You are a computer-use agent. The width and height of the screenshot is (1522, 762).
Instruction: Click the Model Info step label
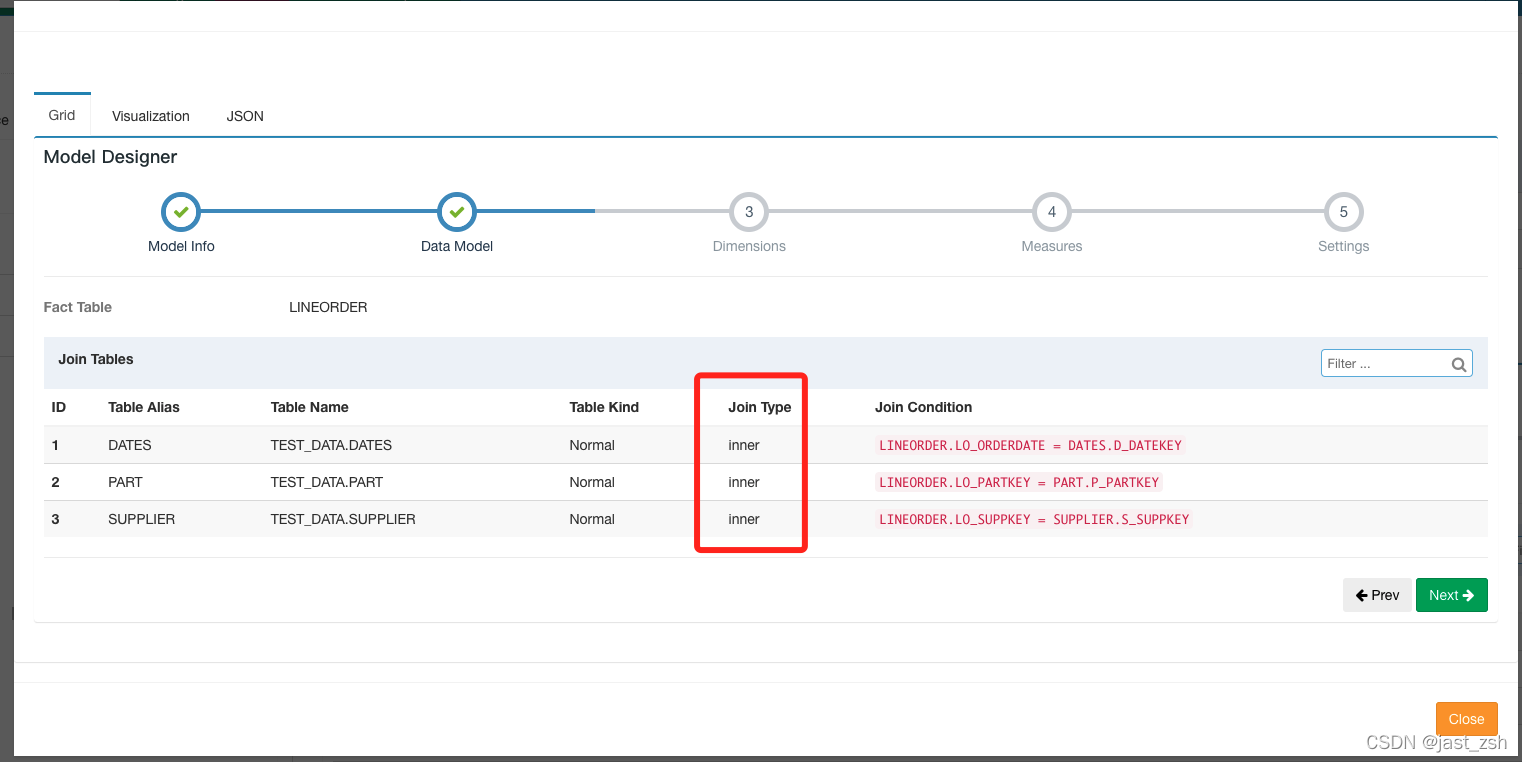(x=181, y=246)
